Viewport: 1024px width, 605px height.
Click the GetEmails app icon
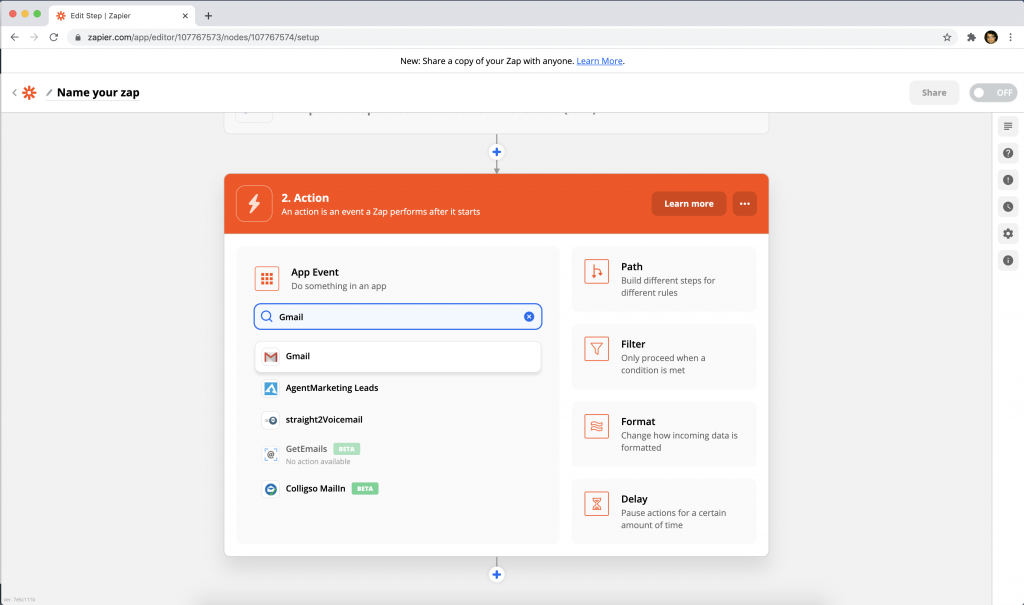[270, 454]
